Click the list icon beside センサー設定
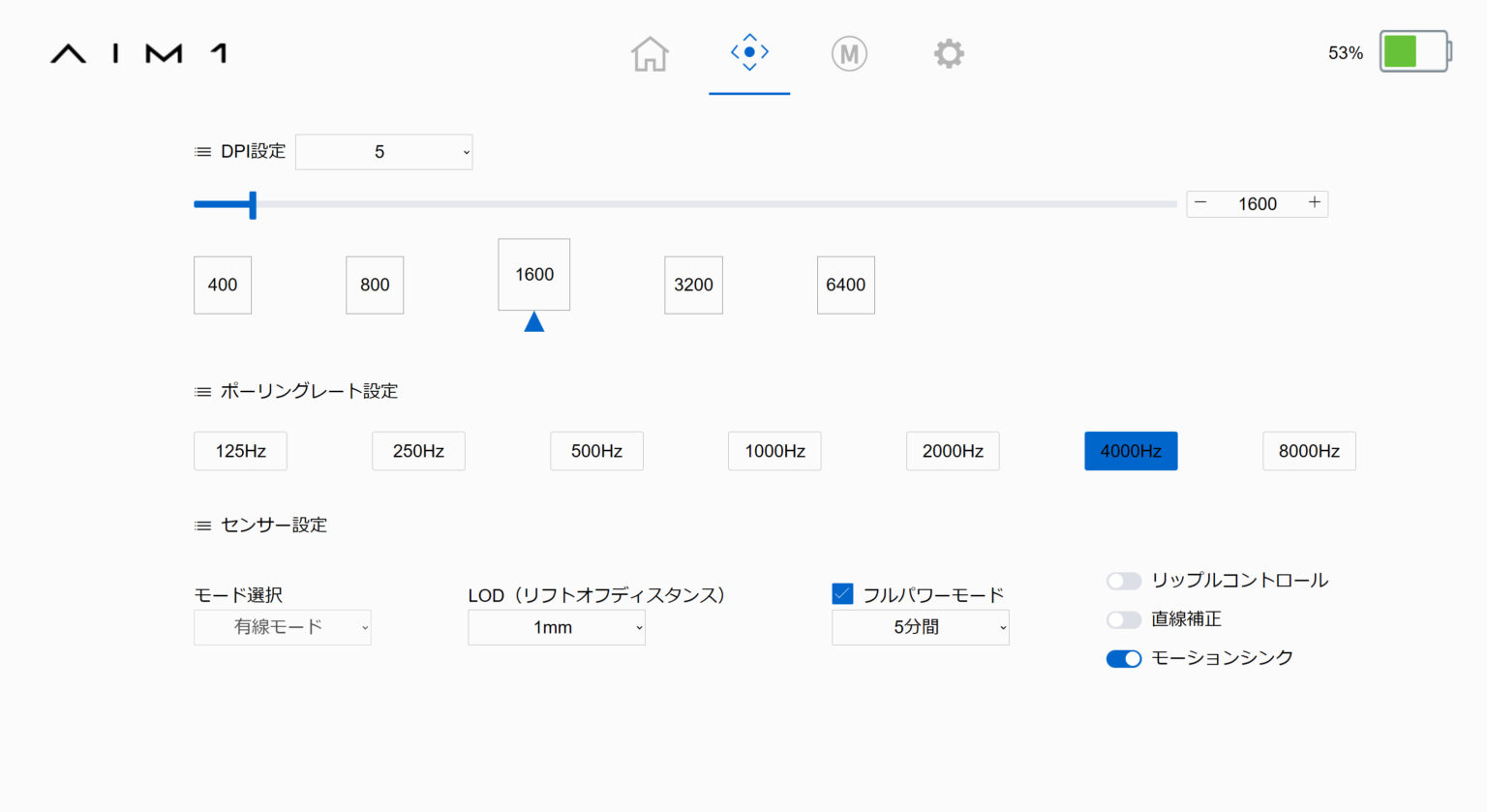1487x812 pixels. [x=201, y=525]
